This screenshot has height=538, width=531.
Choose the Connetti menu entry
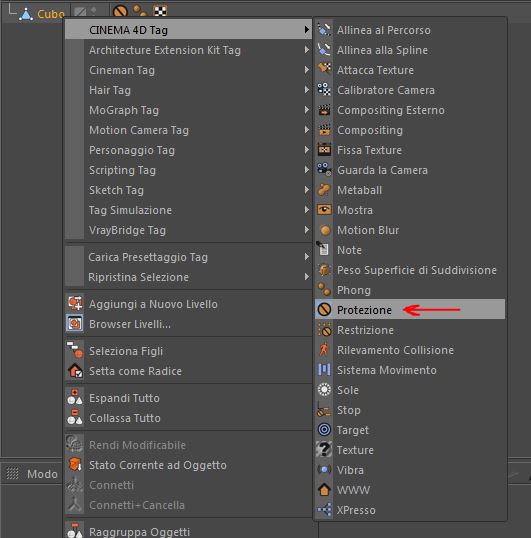coord(188,485)
